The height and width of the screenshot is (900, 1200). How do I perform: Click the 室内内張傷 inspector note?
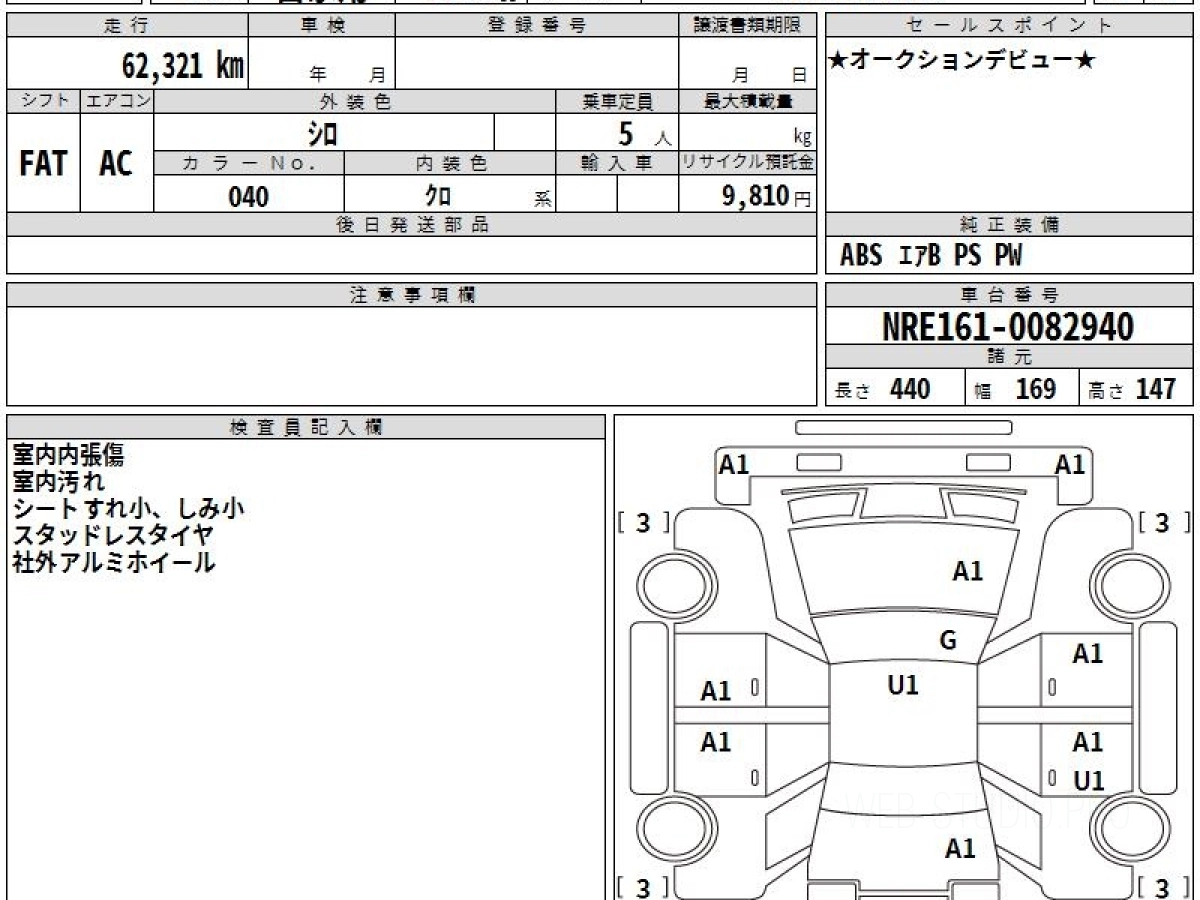tap(68, 455)
